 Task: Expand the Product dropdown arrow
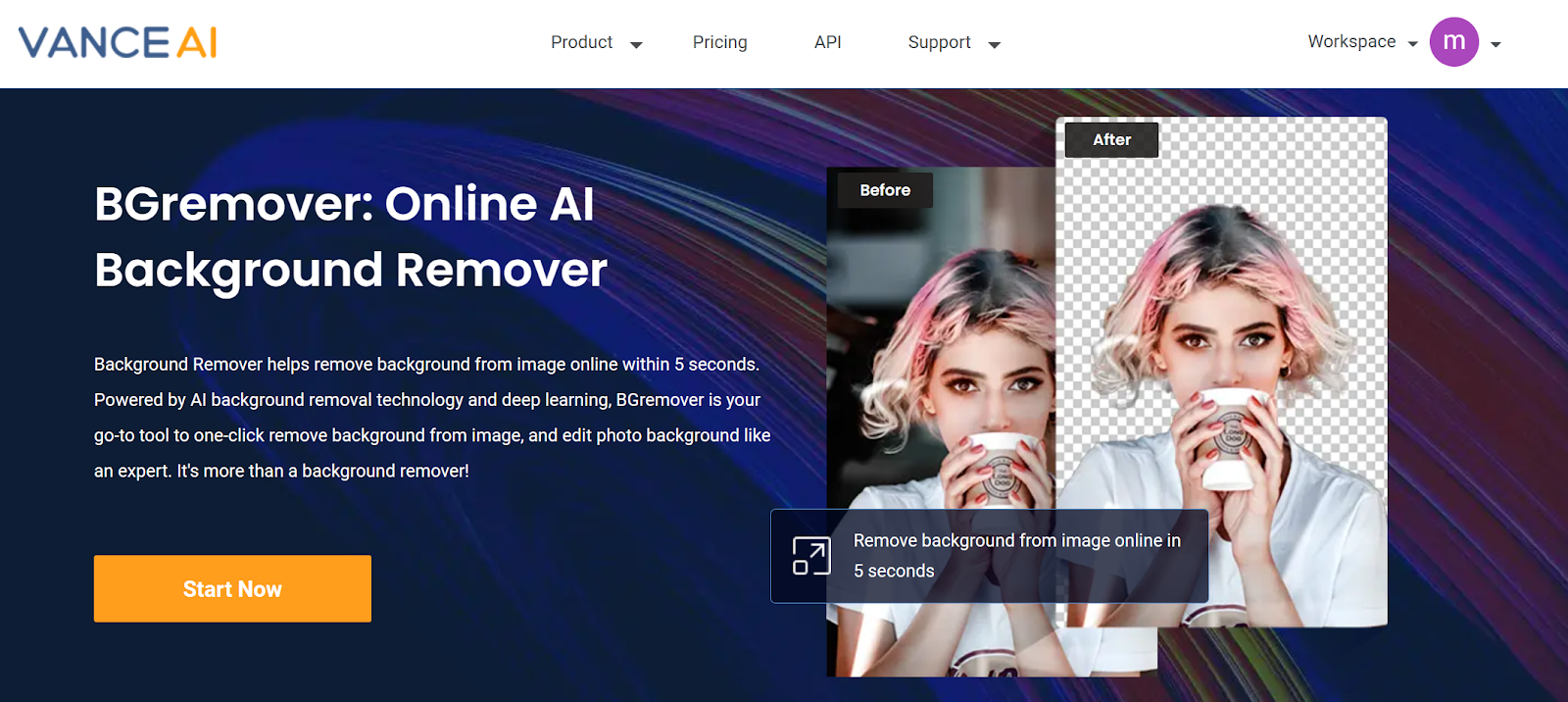(x=636, y=44)
